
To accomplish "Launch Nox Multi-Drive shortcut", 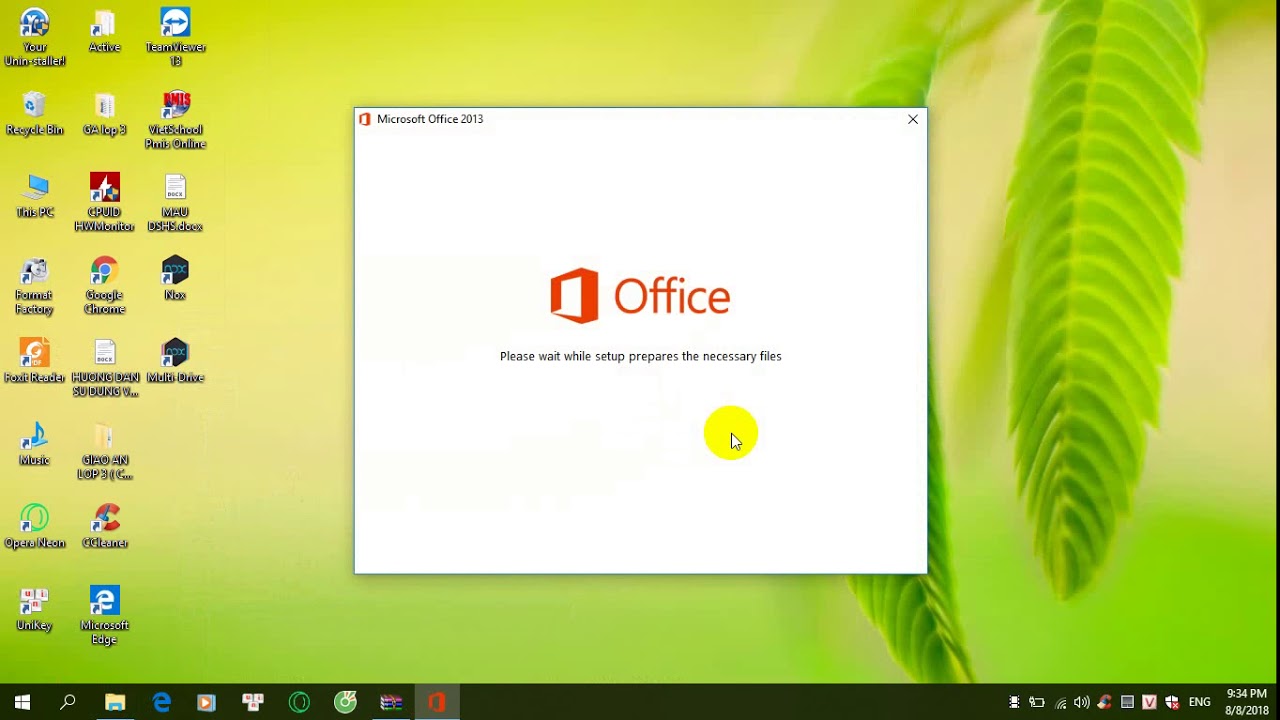I will [x=175, y=361].
